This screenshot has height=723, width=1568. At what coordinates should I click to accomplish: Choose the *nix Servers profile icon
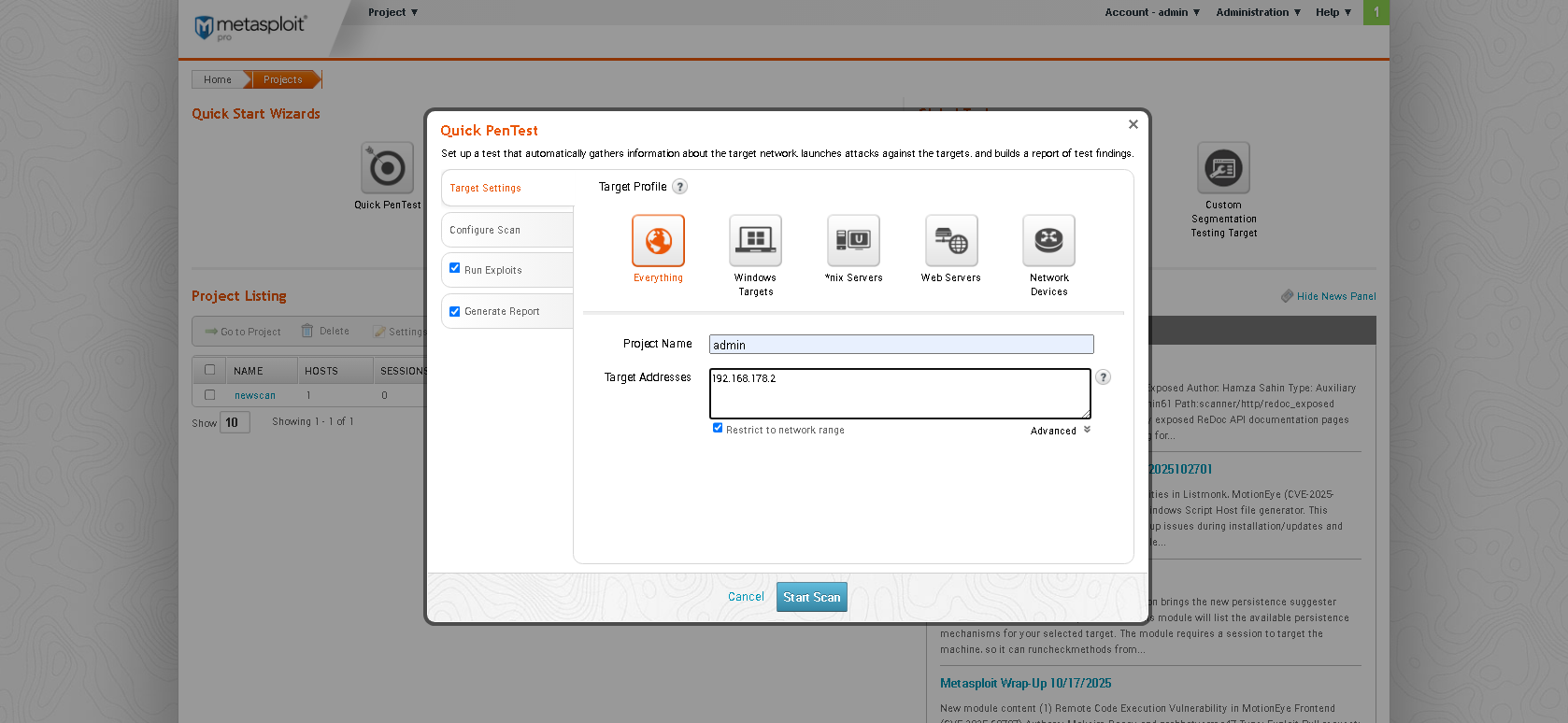tap(853, 241)
